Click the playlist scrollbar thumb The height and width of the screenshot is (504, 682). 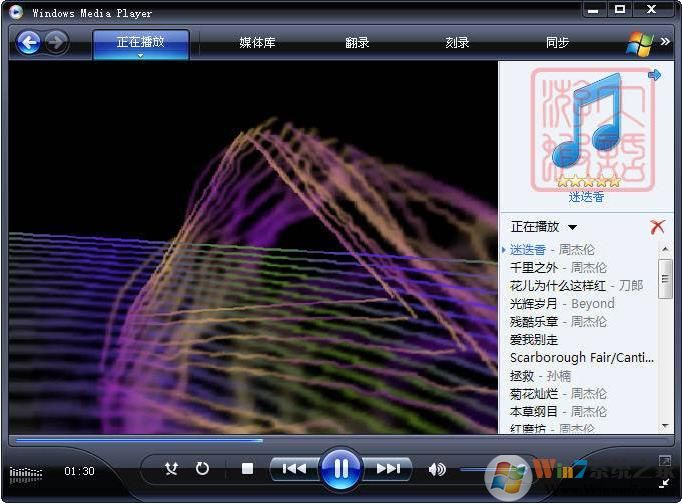[x=665, y=279]
